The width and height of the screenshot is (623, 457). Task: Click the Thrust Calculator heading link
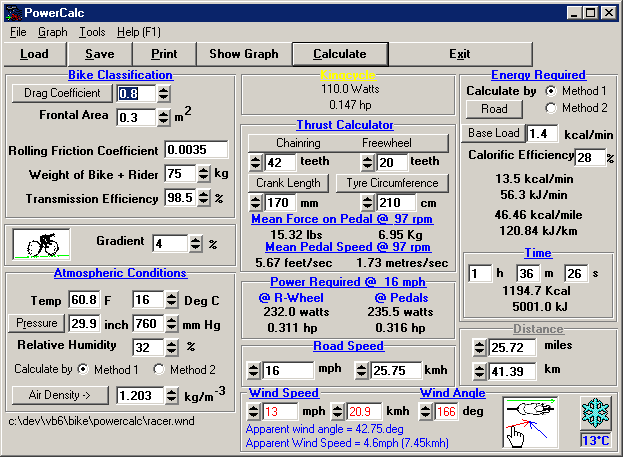pyautogui.click(x=345, y=125)
